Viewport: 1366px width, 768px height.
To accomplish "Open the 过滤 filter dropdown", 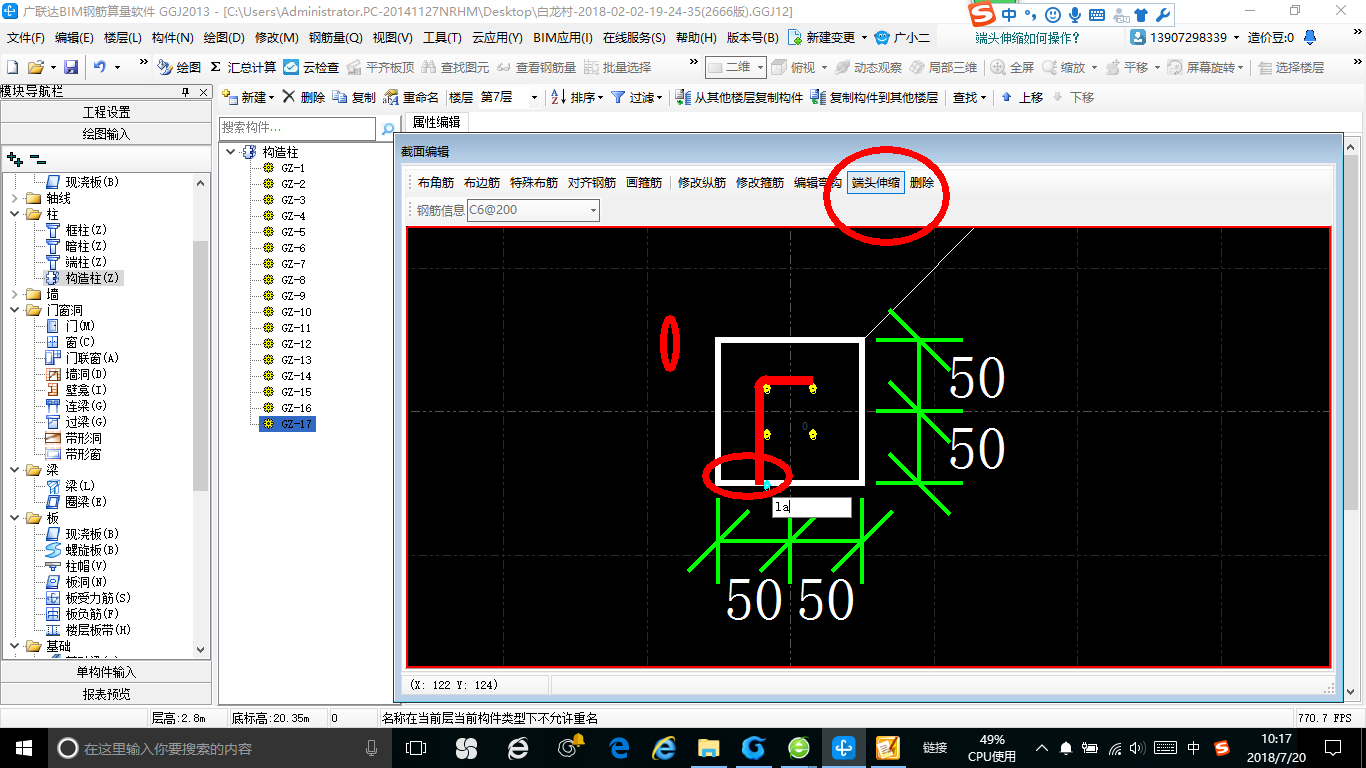I will click(637, 97).
